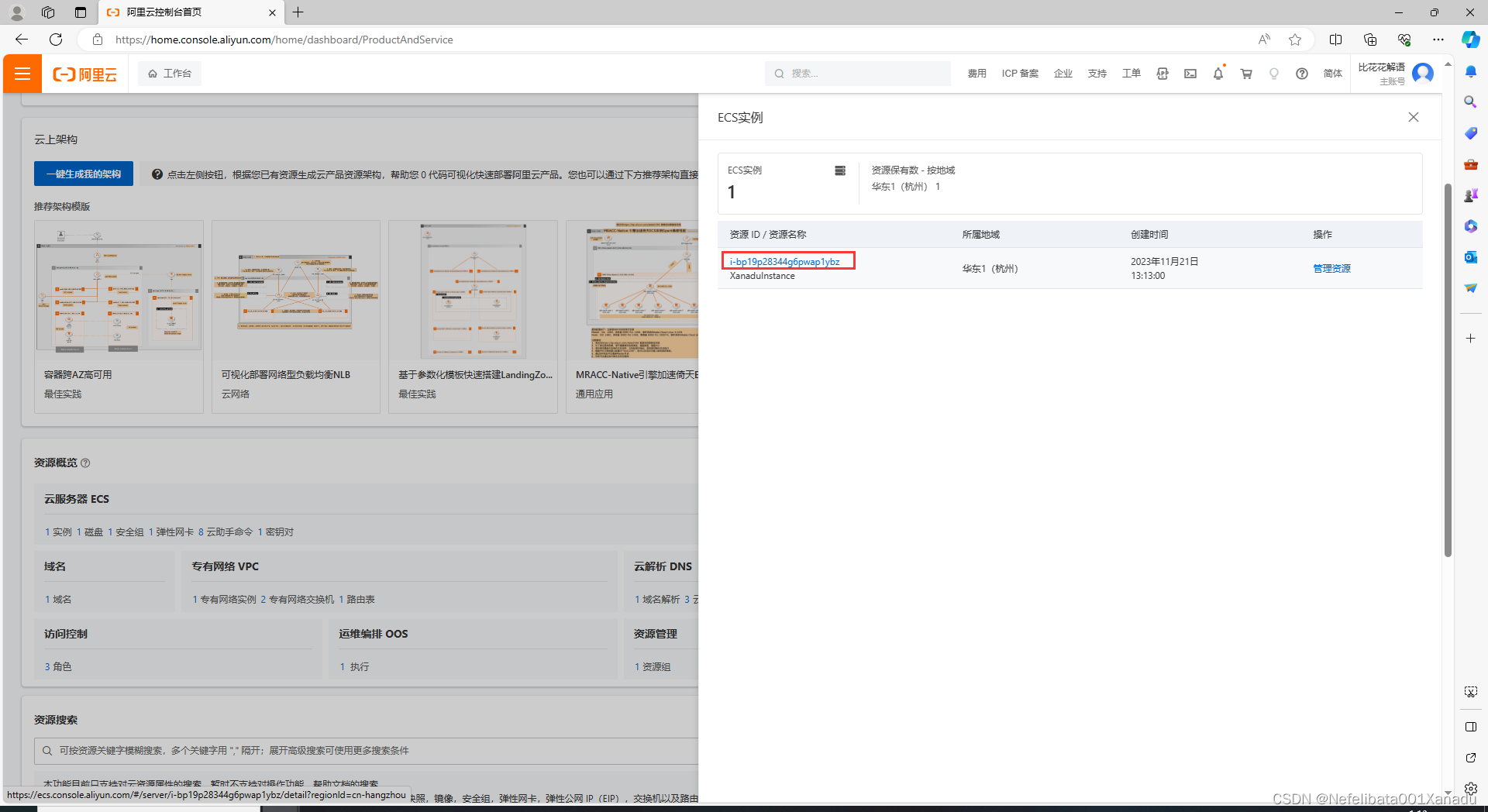This screenshot has width=1488, height=812.
Task: Click the 1 执行 link under OOS
Action: (x=355, y=667)
